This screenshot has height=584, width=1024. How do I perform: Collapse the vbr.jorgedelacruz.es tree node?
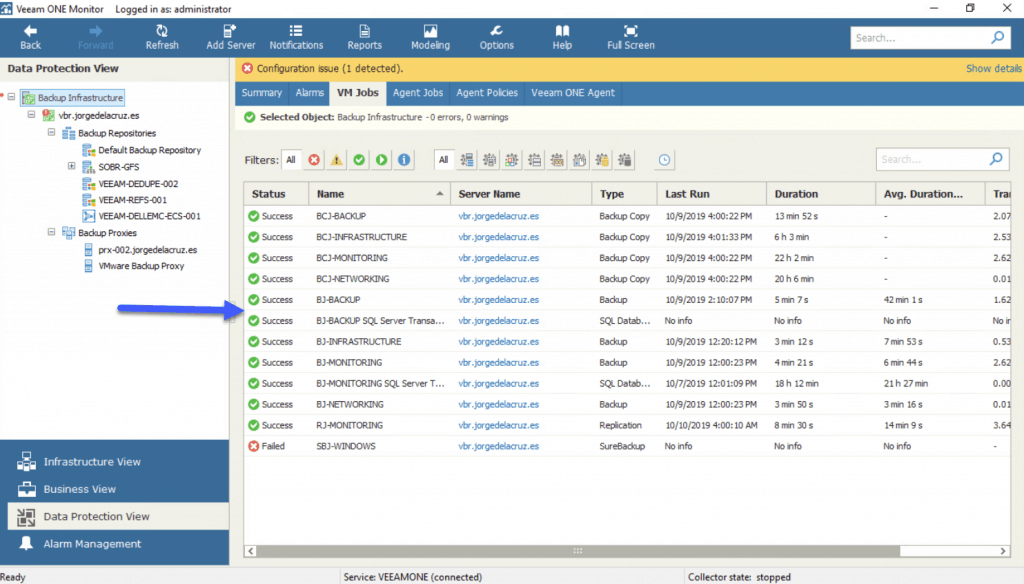click(31, 114)
